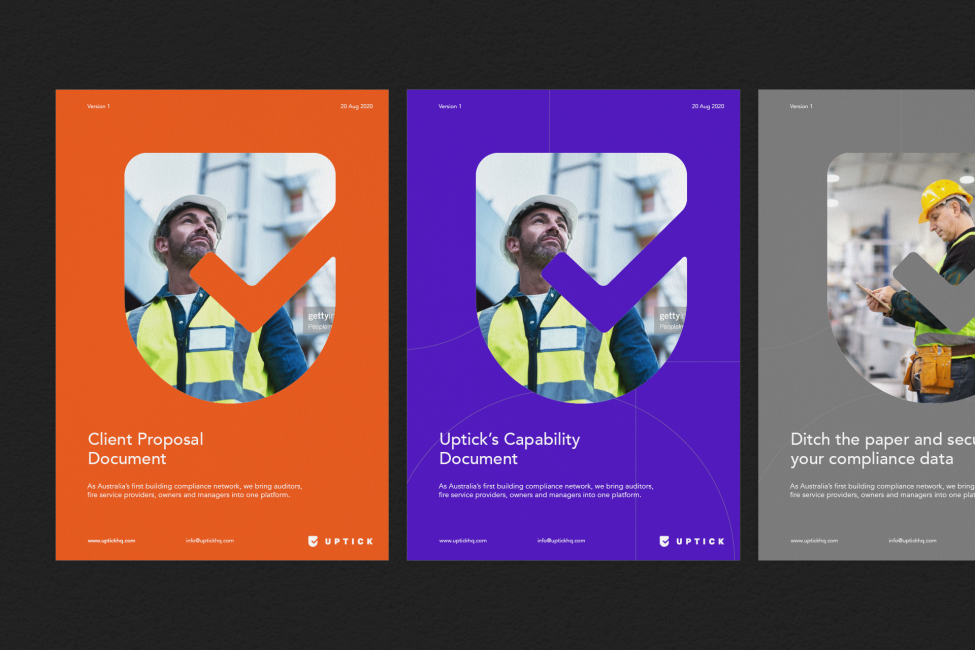The image size is (975, 650).
Task: Click the worker photo on the grey cover
Action: [901, 277]
